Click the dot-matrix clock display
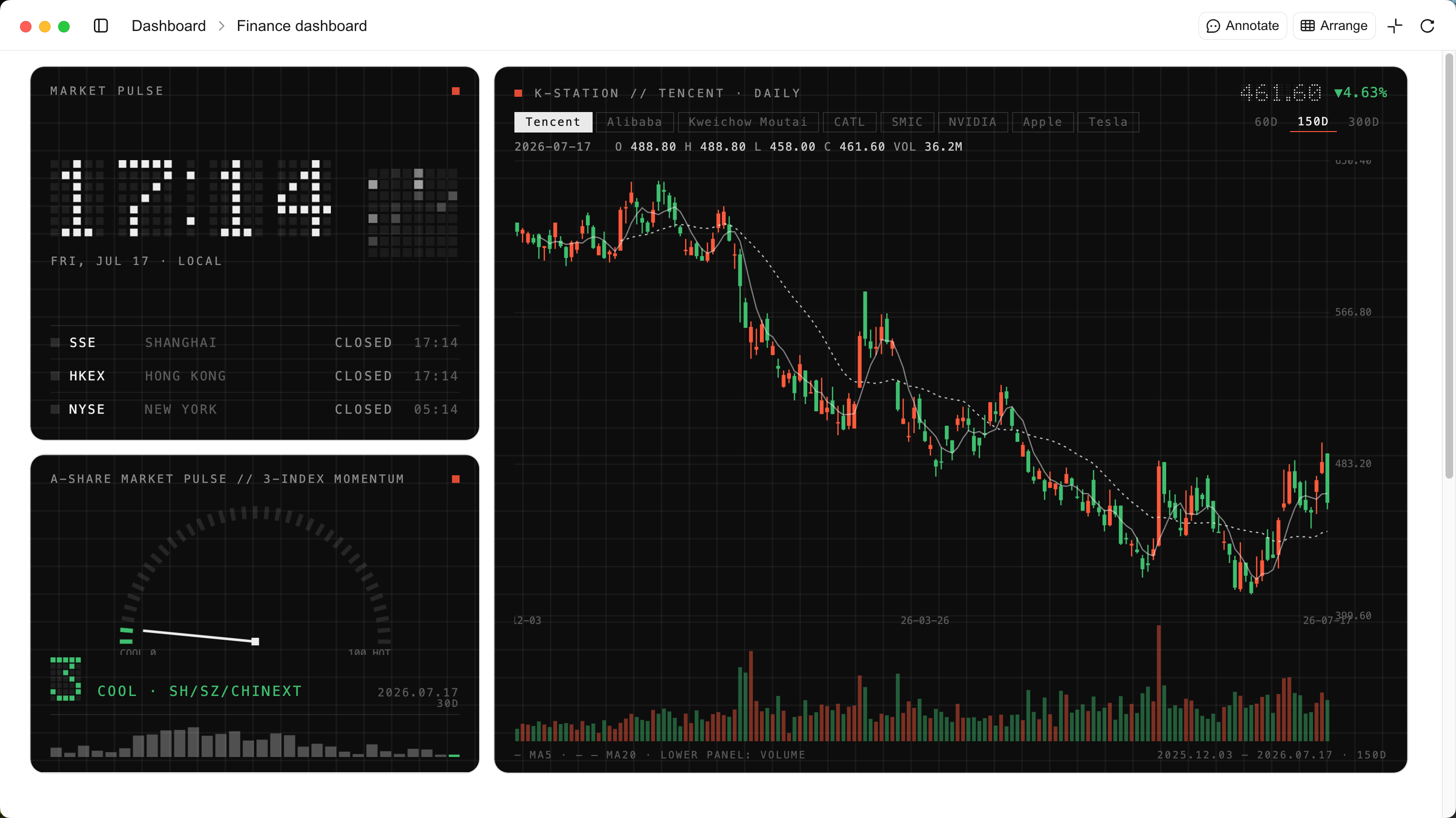This screenshot has height=818, width=1456. [191, 198]
